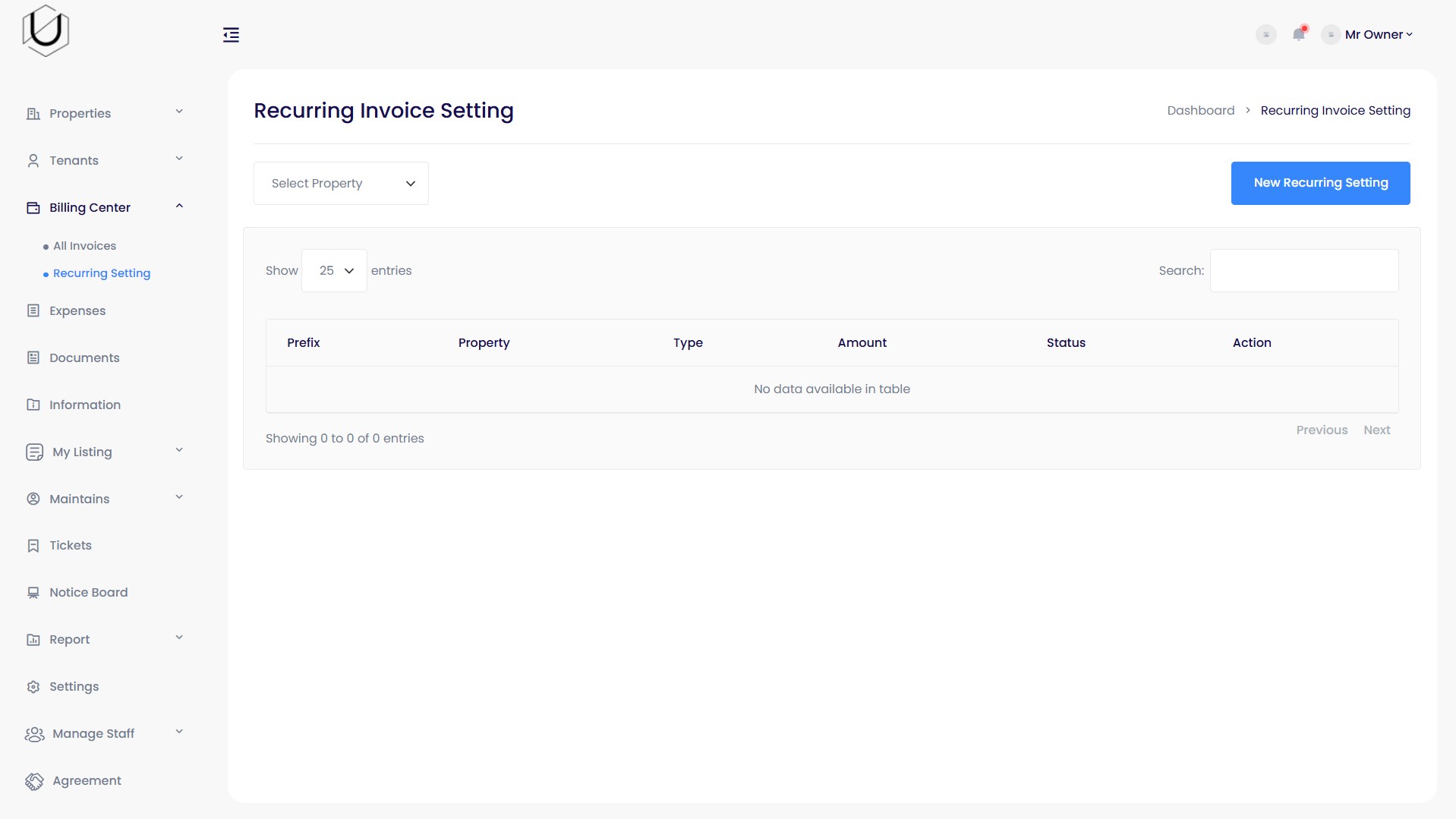The width and height of the screenshot is (1456, 819).
Task: Open the All Invoices menu item
Action: pyautogui.click(x=84, y=245)
